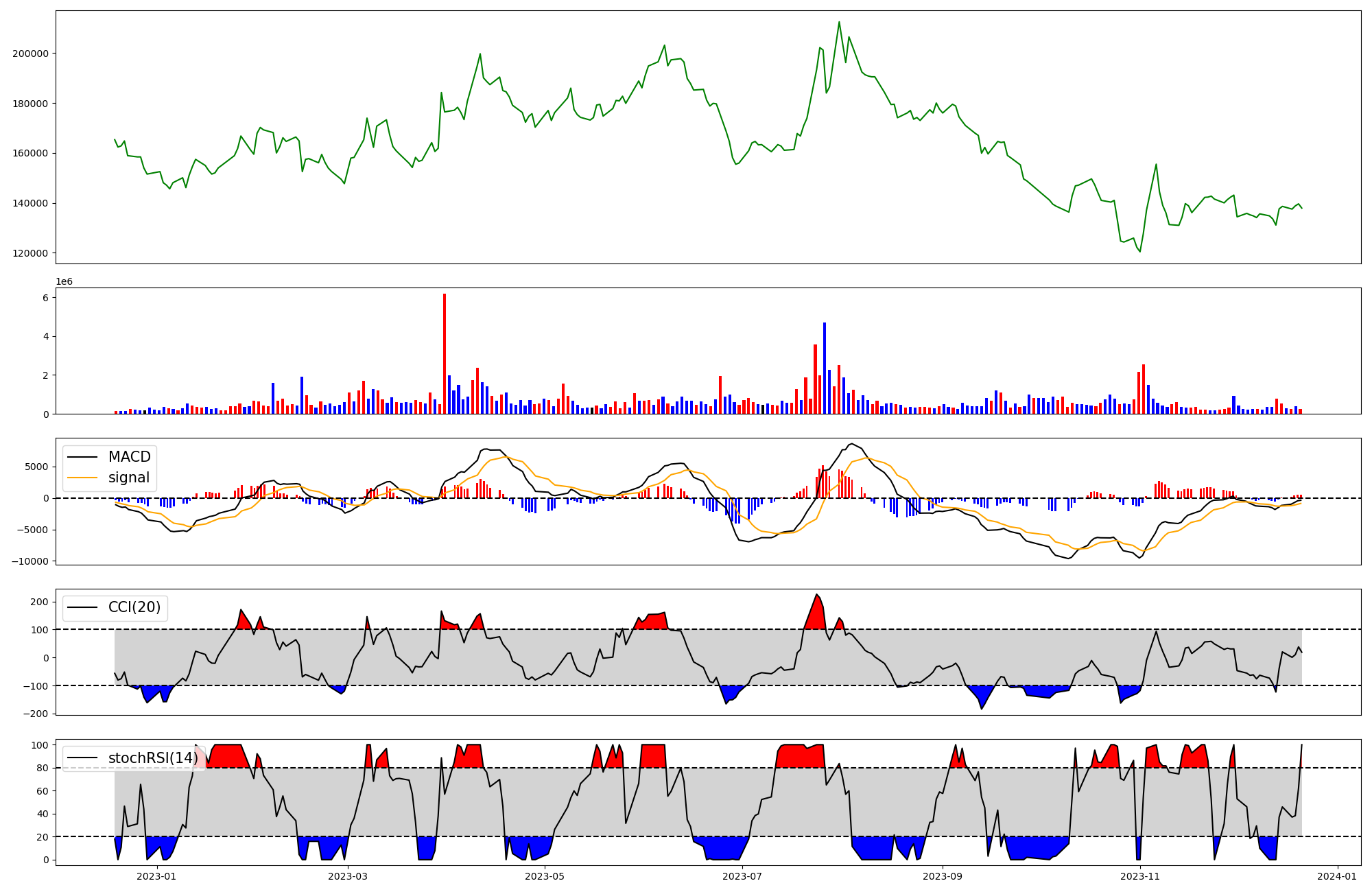This screenshot has height=892, width=1372.
Task: Click the 1e6 volume scale label
Action: pyautogui.click(x=64, y=282)
